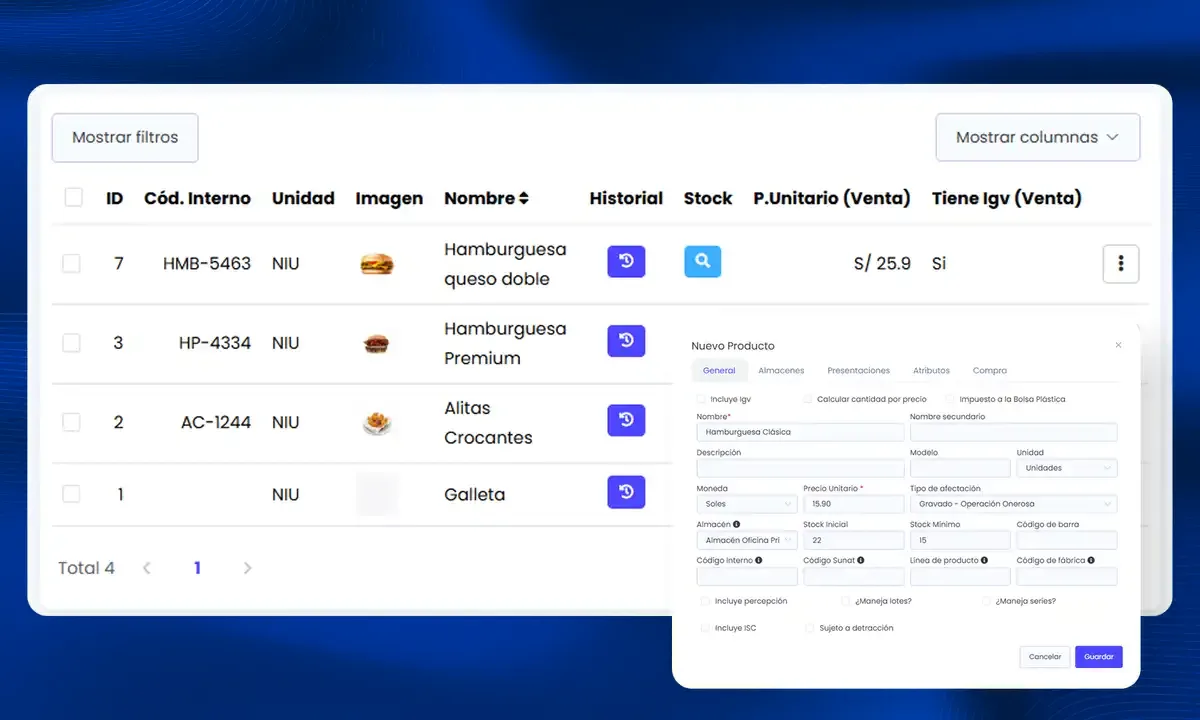1200x720 pixels.
Task: Open the Almacén dropdown
Action: tap(747, 540)
